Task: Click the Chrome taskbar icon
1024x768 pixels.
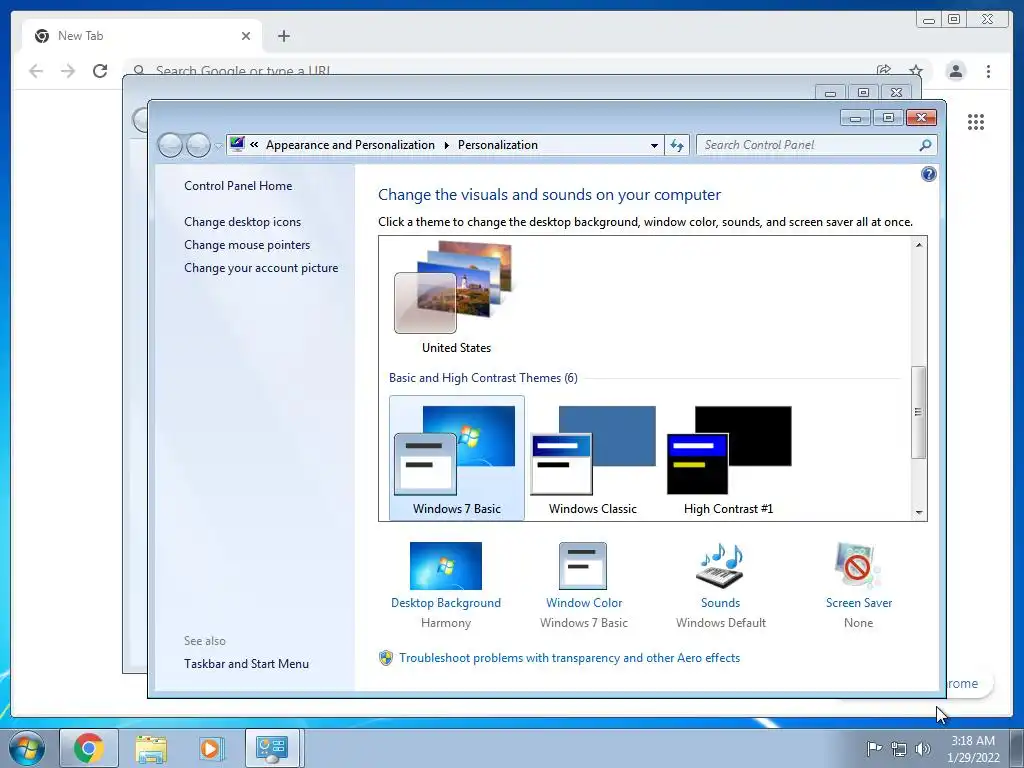Action: (89, 748)
